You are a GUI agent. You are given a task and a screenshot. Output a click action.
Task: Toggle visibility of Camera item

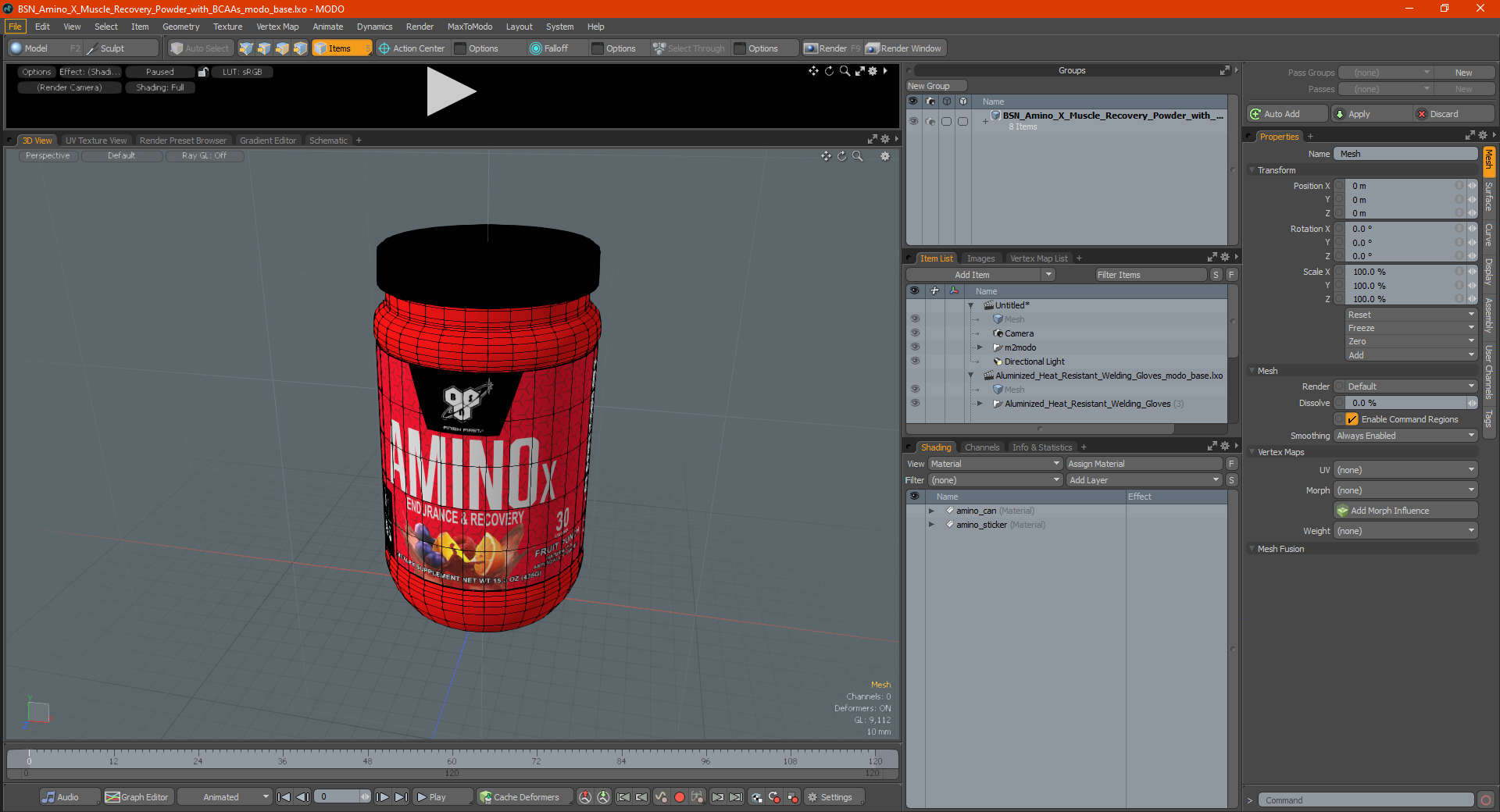point(915,333)
